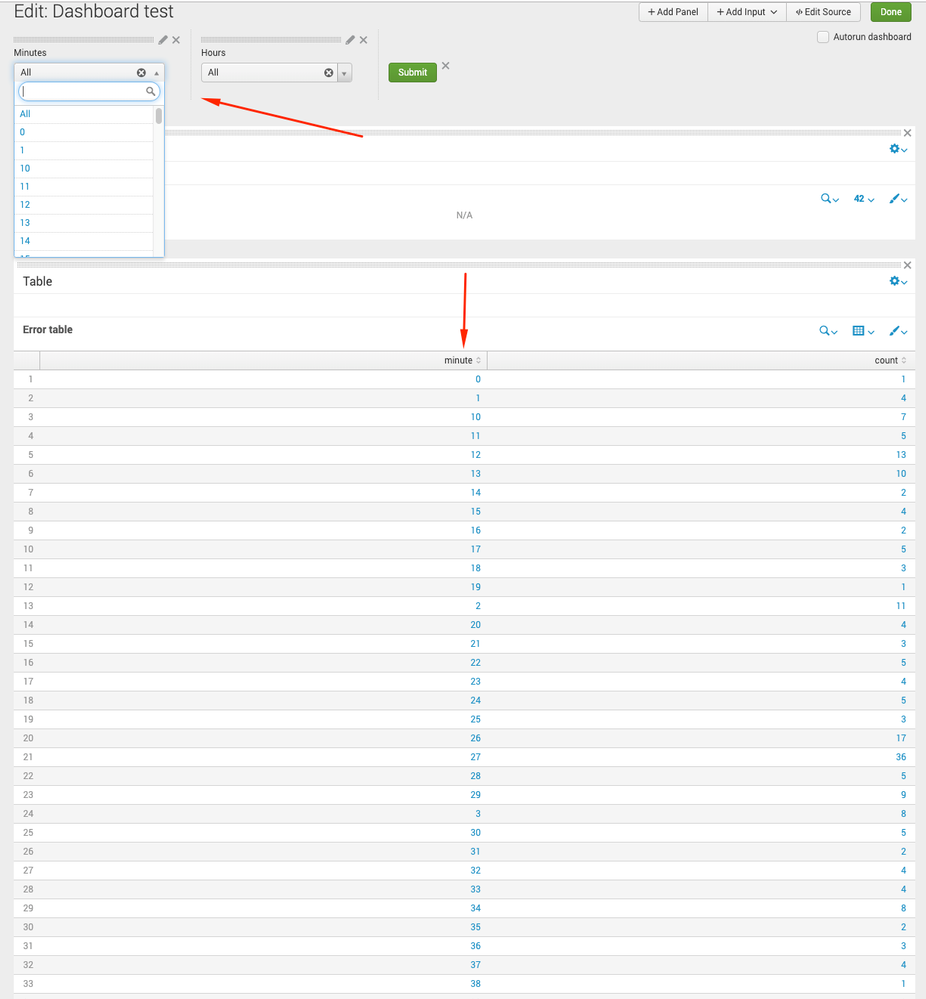Open the Add Input dropdown

point(746,12)
